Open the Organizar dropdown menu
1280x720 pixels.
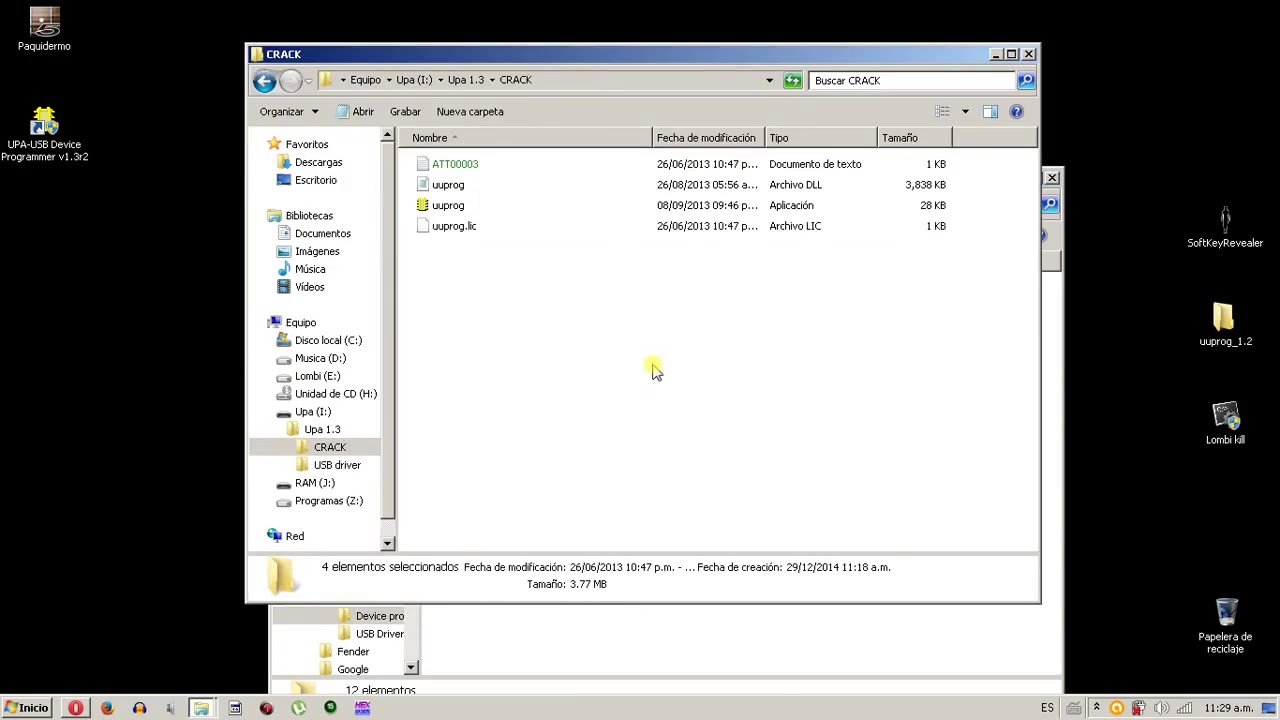(289, 112)
